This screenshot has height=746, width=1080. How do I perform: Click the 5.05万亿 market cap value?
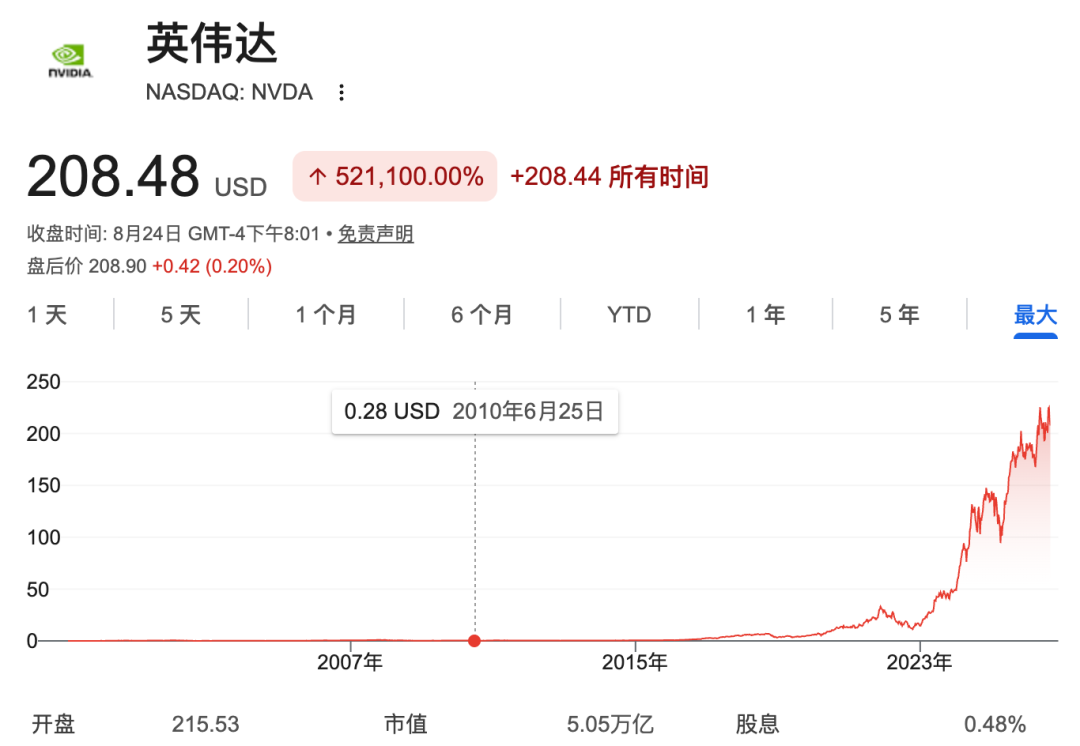tap(610, 725)
